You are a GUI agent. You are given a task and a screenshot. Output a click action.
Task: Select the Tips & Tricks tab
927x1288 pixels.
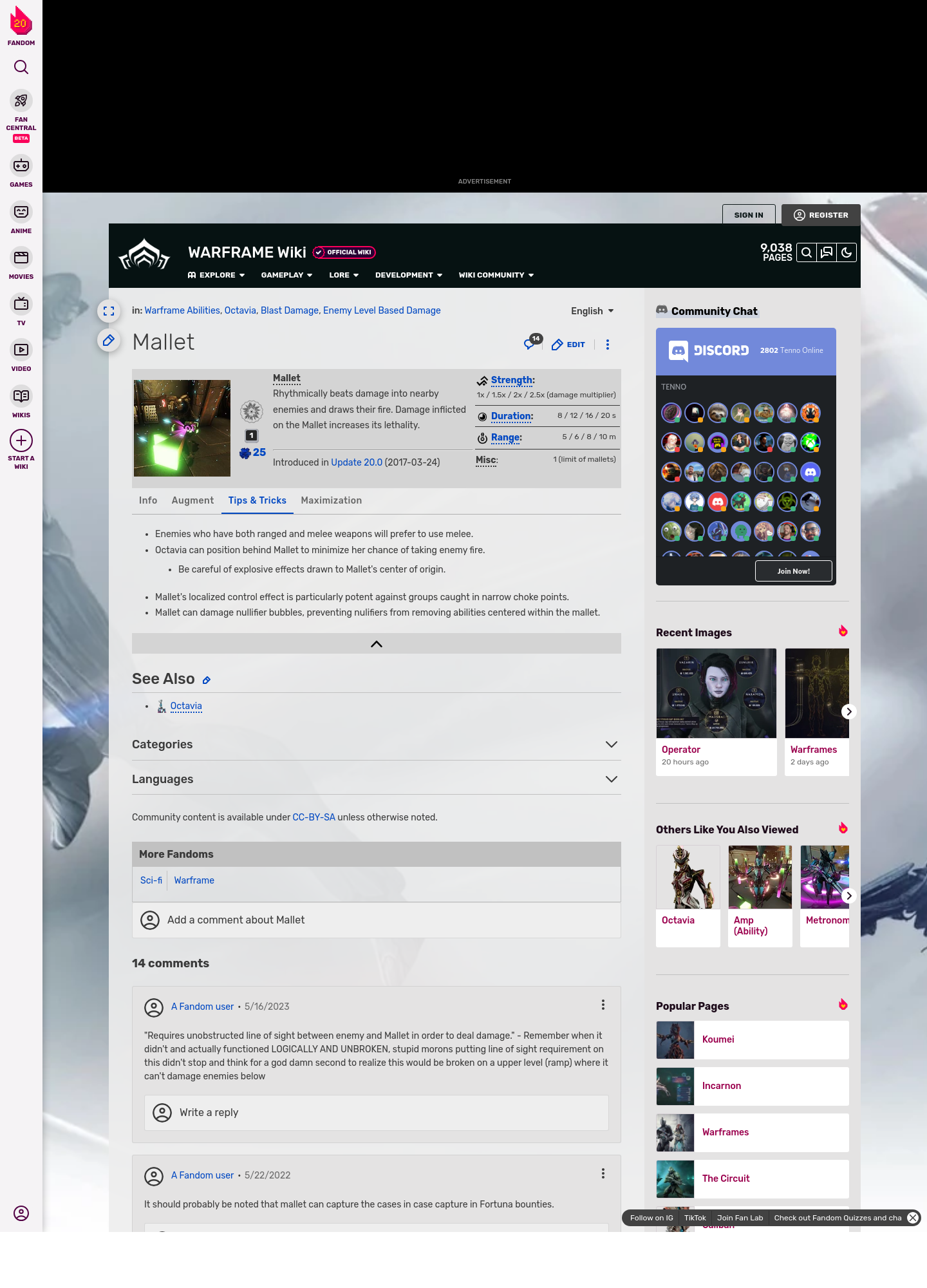coord(257,500)
